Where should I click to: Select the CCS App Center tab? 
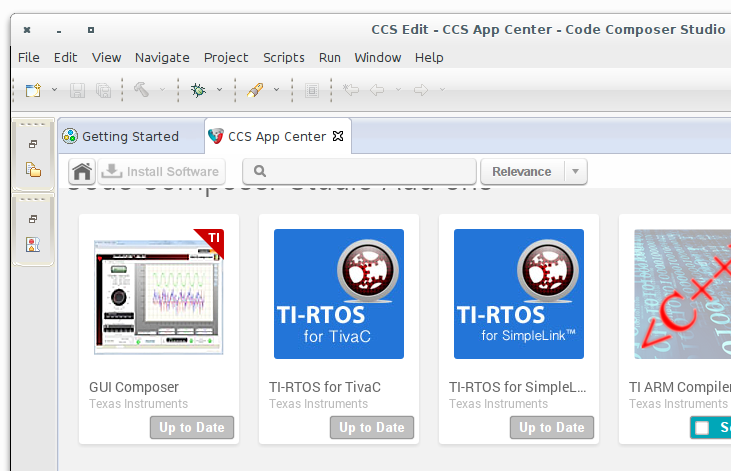pos(277,136)
